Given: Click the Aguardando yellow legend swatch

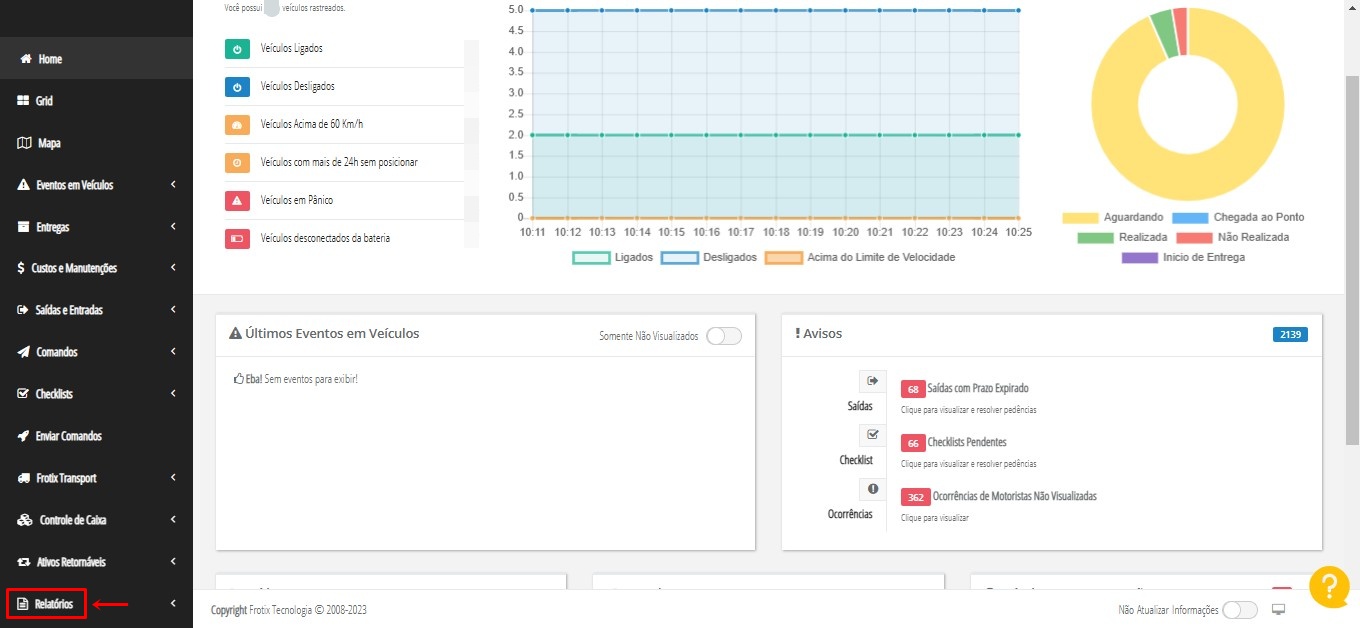Looking at the screenshot, I should click(1079, 218).
